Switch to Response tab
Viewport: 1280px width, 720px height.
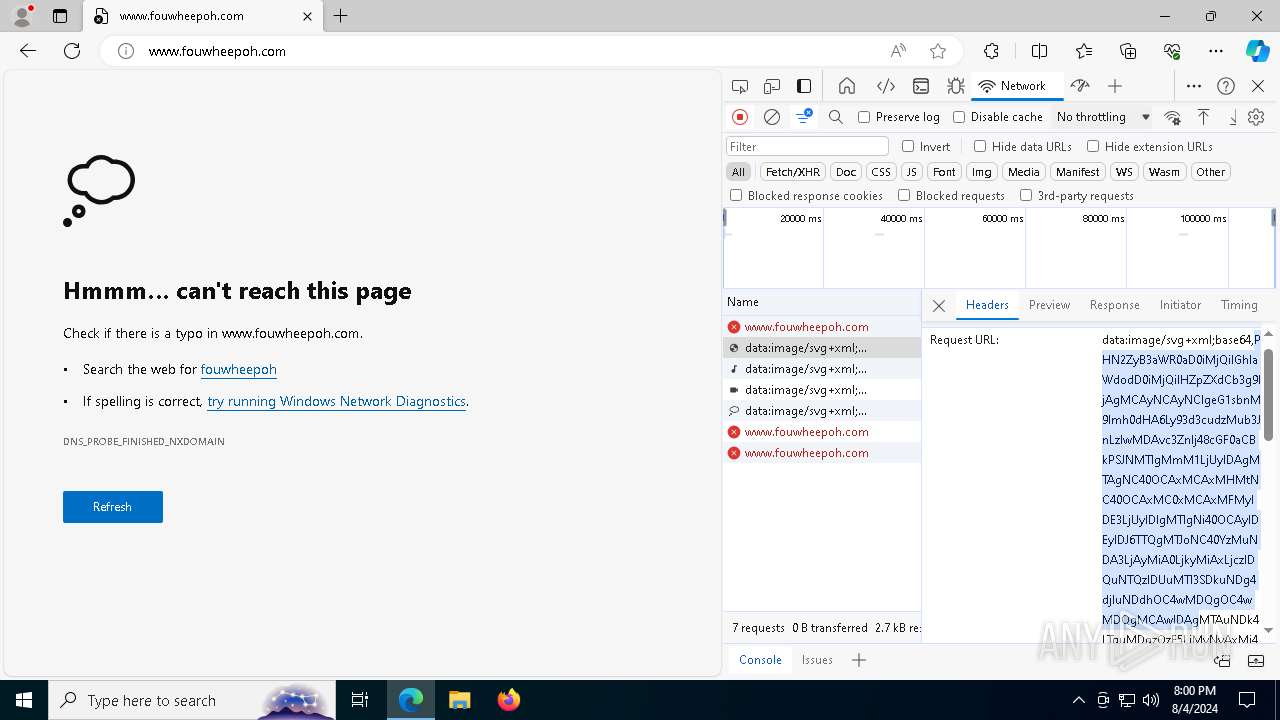pos(1114,305)
